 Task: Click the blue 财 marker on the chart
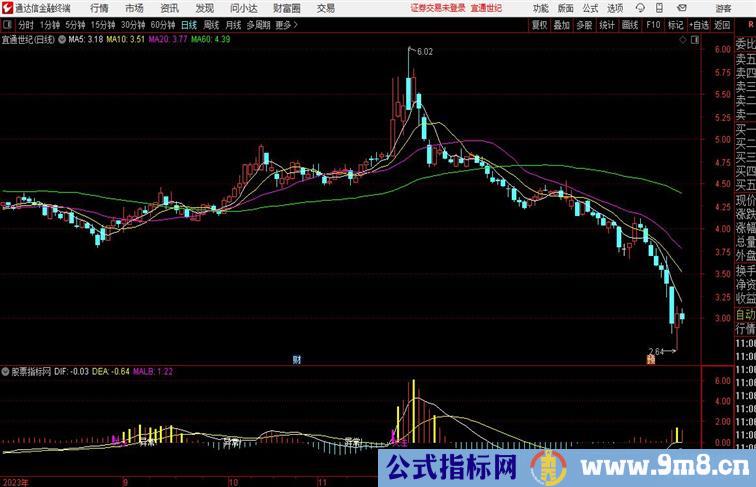(297, 358)
